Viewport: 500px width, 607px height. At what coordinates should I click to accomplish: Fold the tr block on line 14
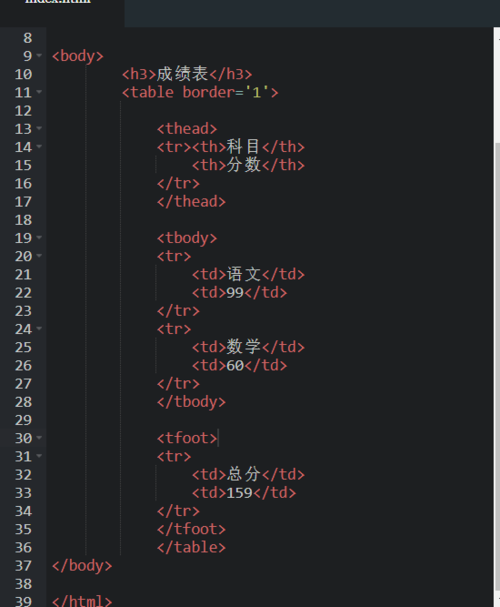pyautogui.click(x=39, y=147)
